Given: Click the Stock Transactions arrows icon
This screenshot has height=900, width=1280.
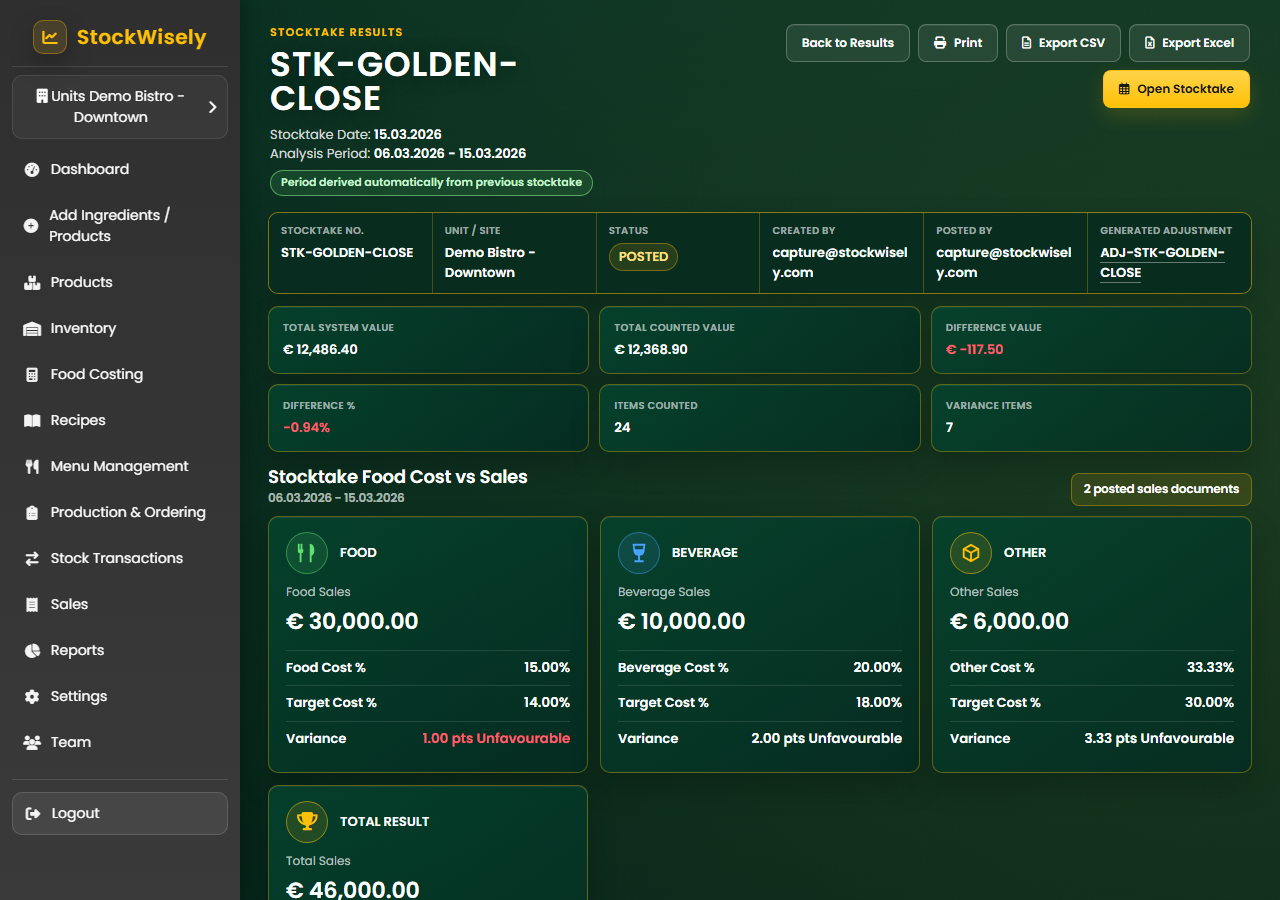Looking at the screenshot, I should [32, 559].
